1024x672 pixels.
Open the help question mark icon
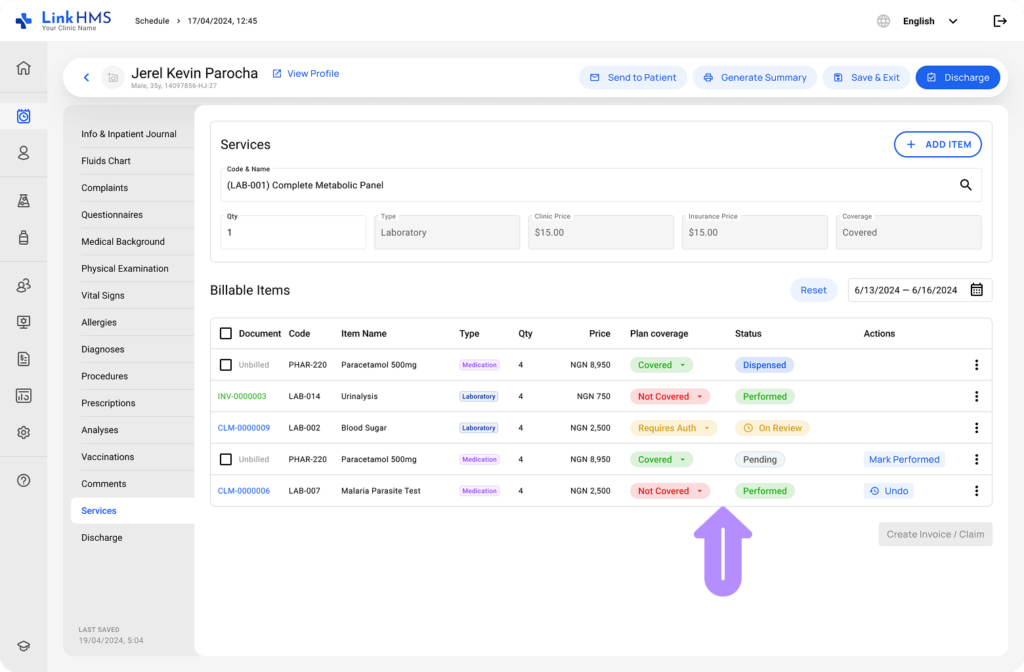24,481
